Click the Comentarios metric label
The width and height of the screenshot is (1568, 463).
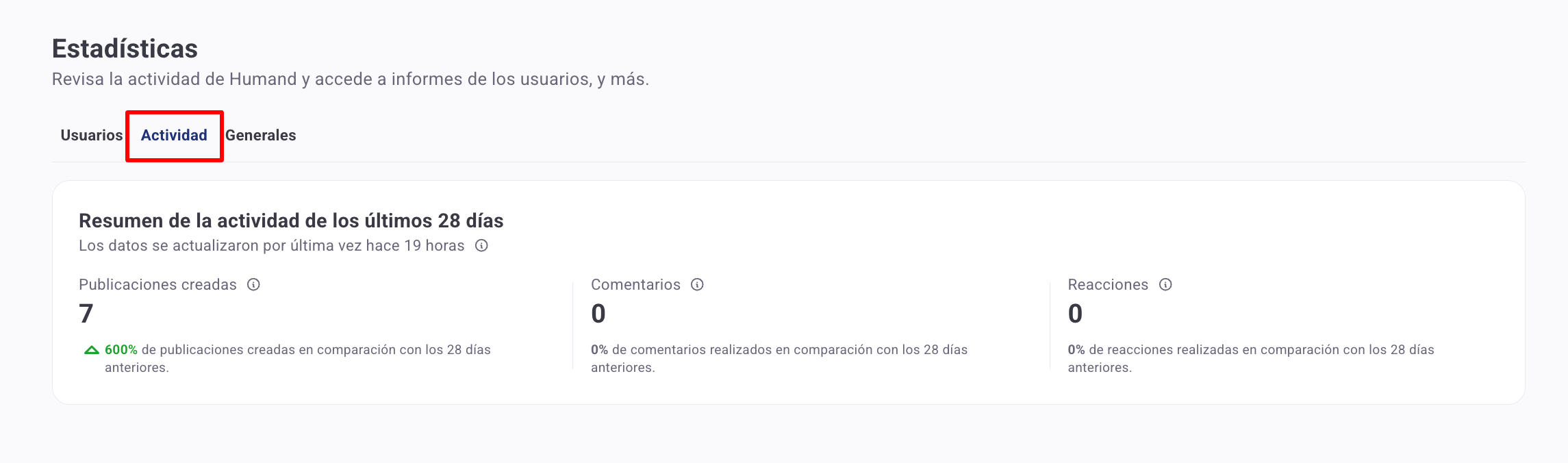(x=635, y=284)
